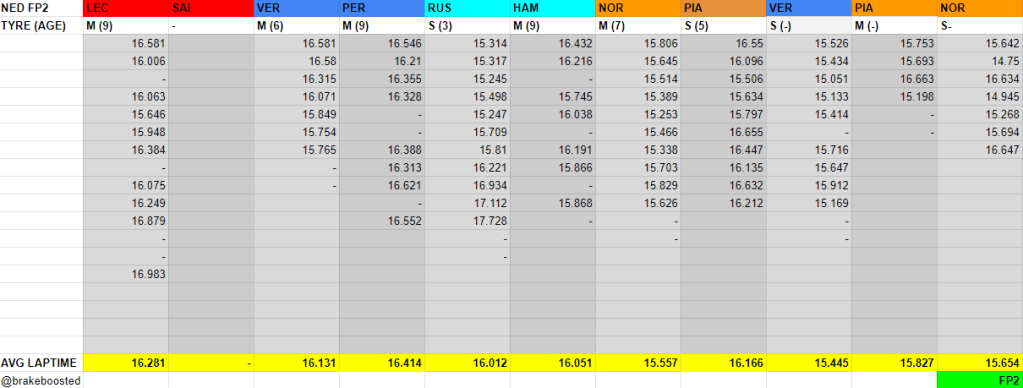
Task: Select tyre cell S-
Action: click(x=980, y=26)
